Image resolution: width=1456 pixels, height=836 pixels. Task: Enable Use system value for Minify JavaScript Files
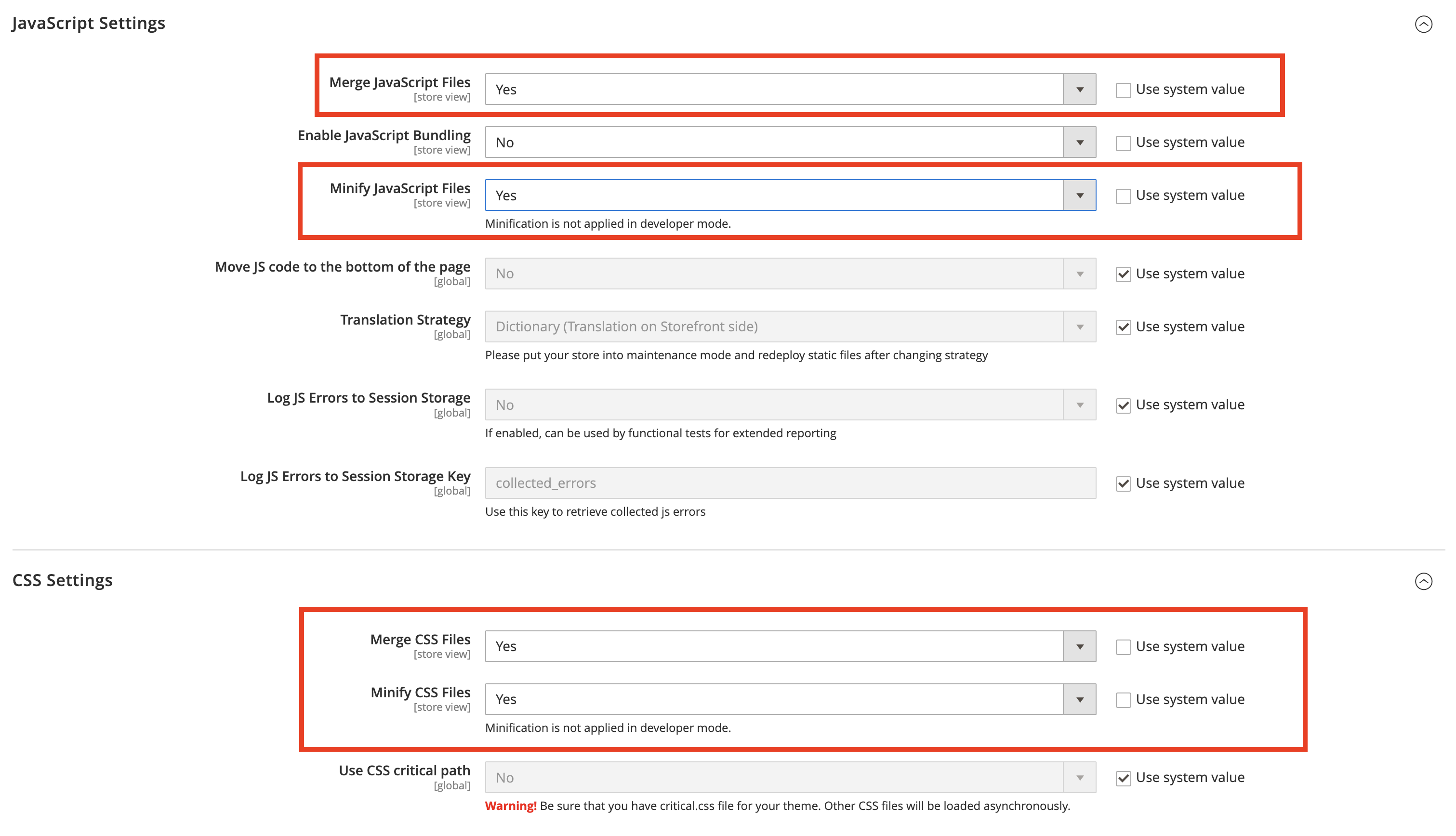coord(1123,195)
